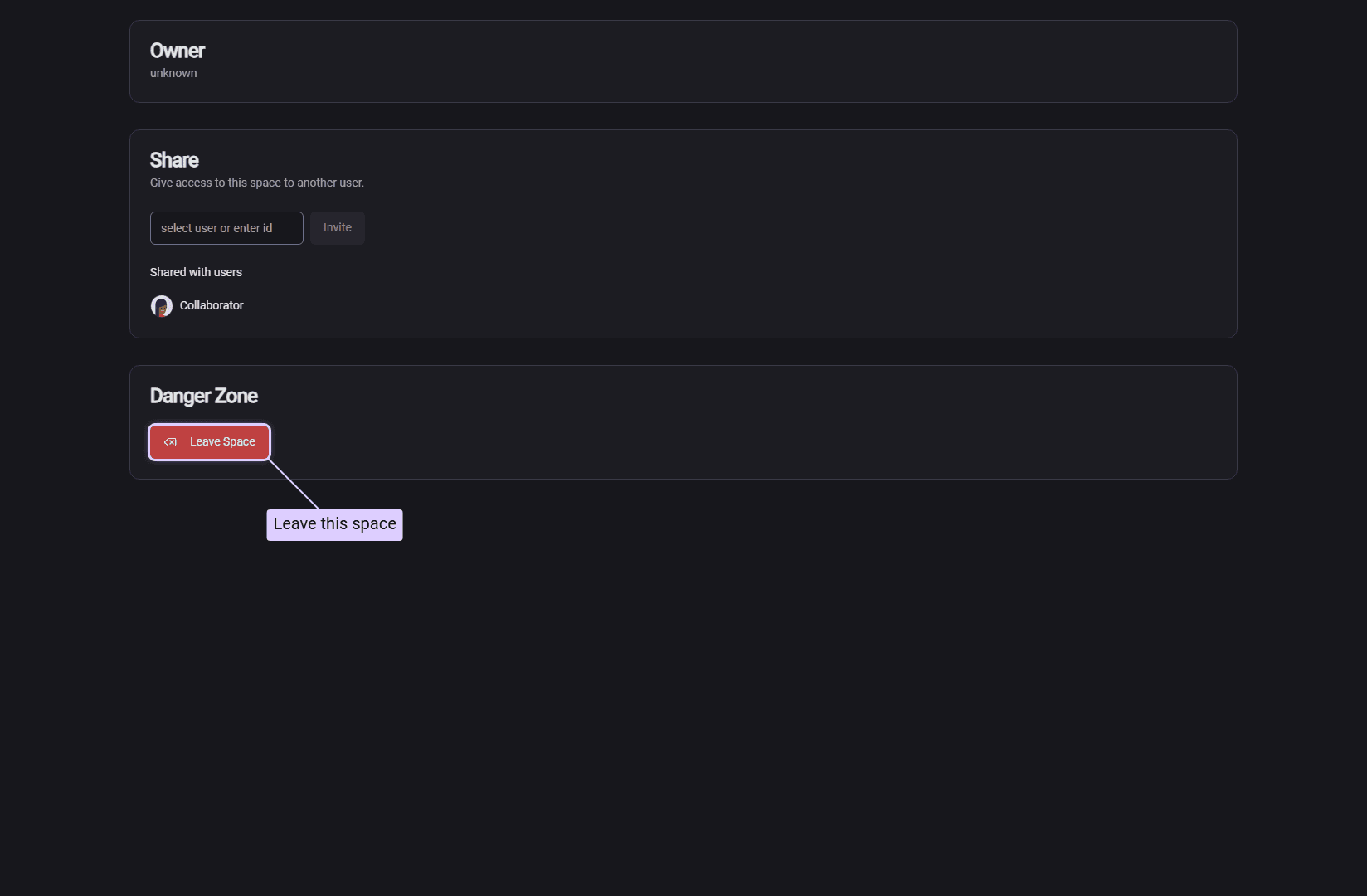Click the Share section heading
Screen dimensions: 1367x896
[x=174, y=160]
